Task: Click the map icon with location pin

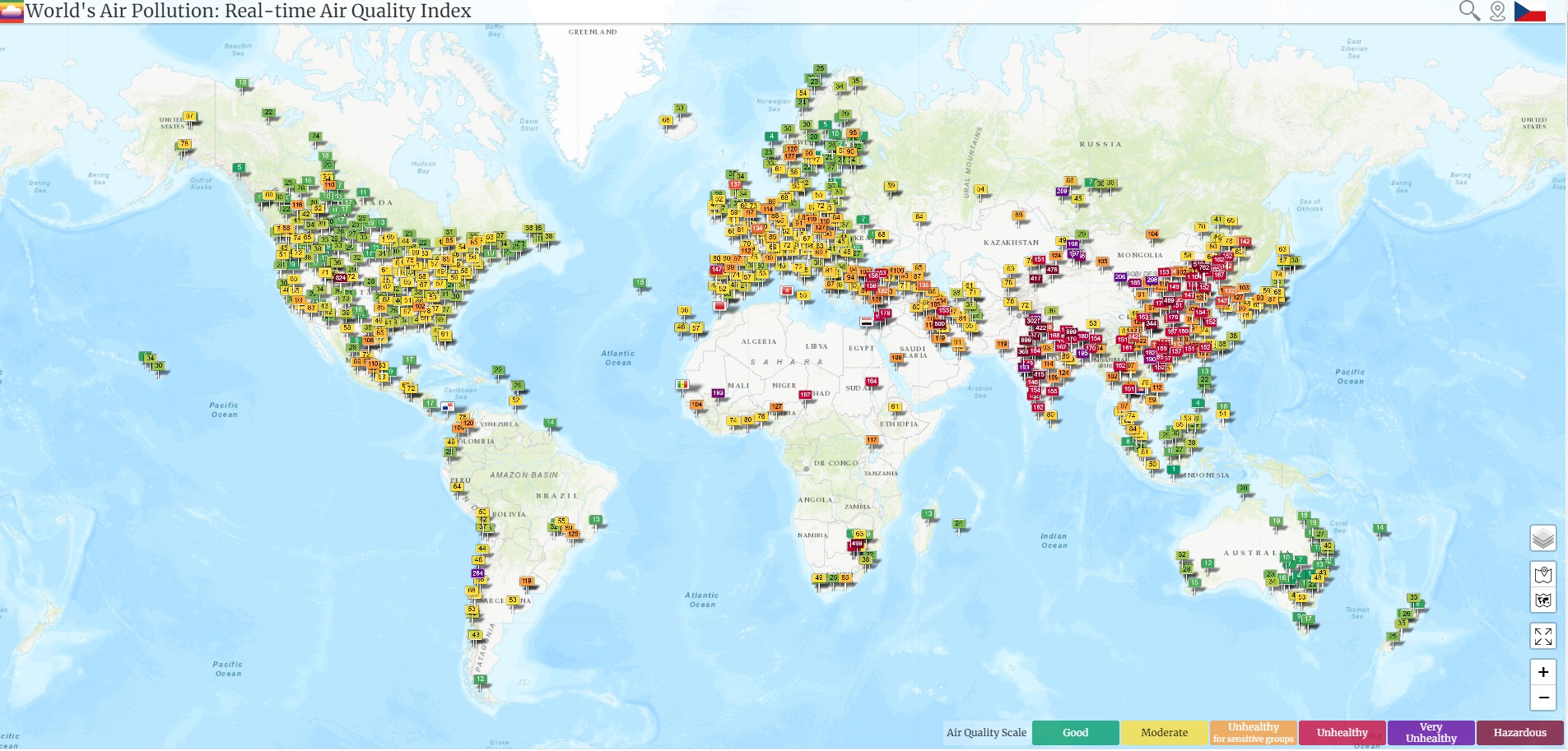Action: [x=1542, y=573]
